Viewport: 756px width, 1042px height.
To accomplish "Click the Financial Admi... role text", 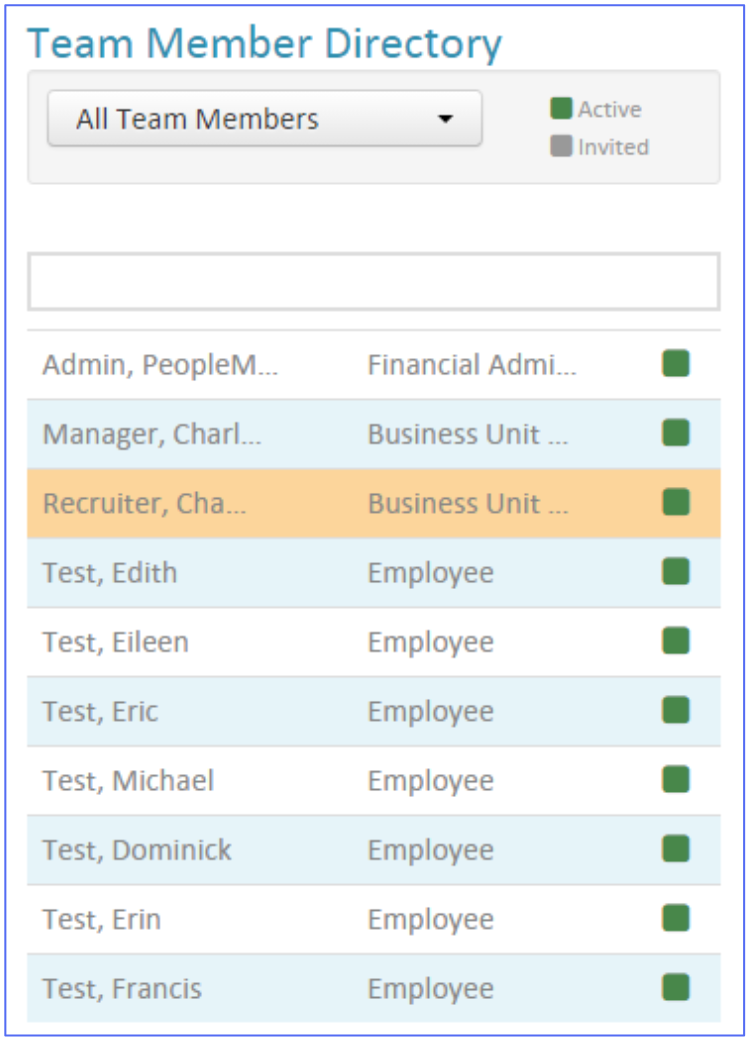I will (472, 365).
